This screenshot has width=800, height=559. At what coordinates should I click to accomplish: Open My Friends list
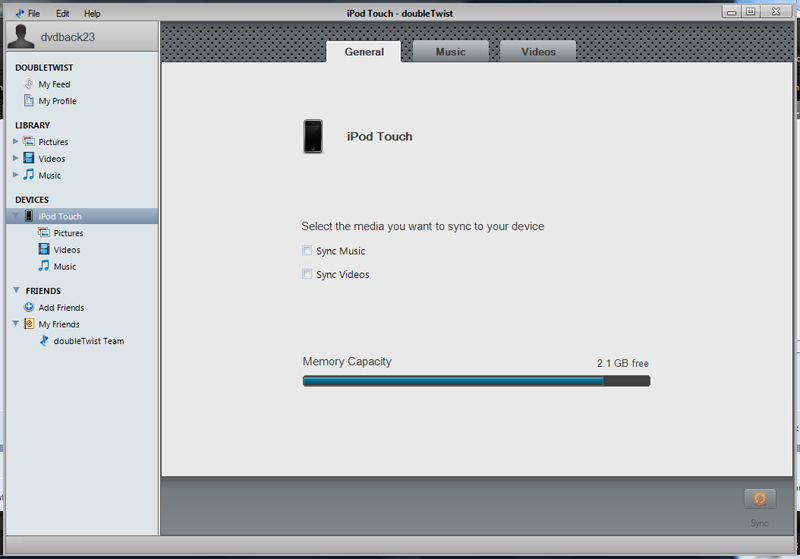[59, 324]
